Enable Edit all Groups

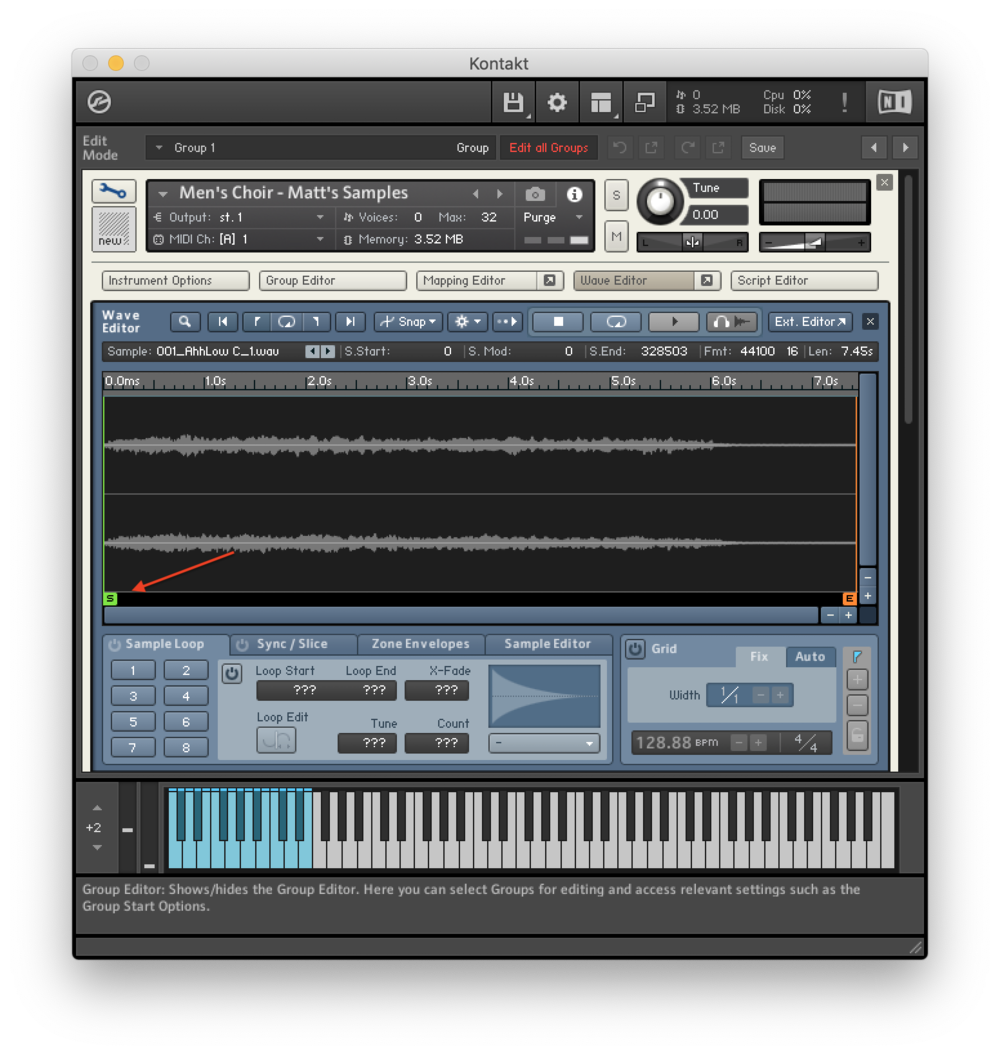tap(548, 147)
